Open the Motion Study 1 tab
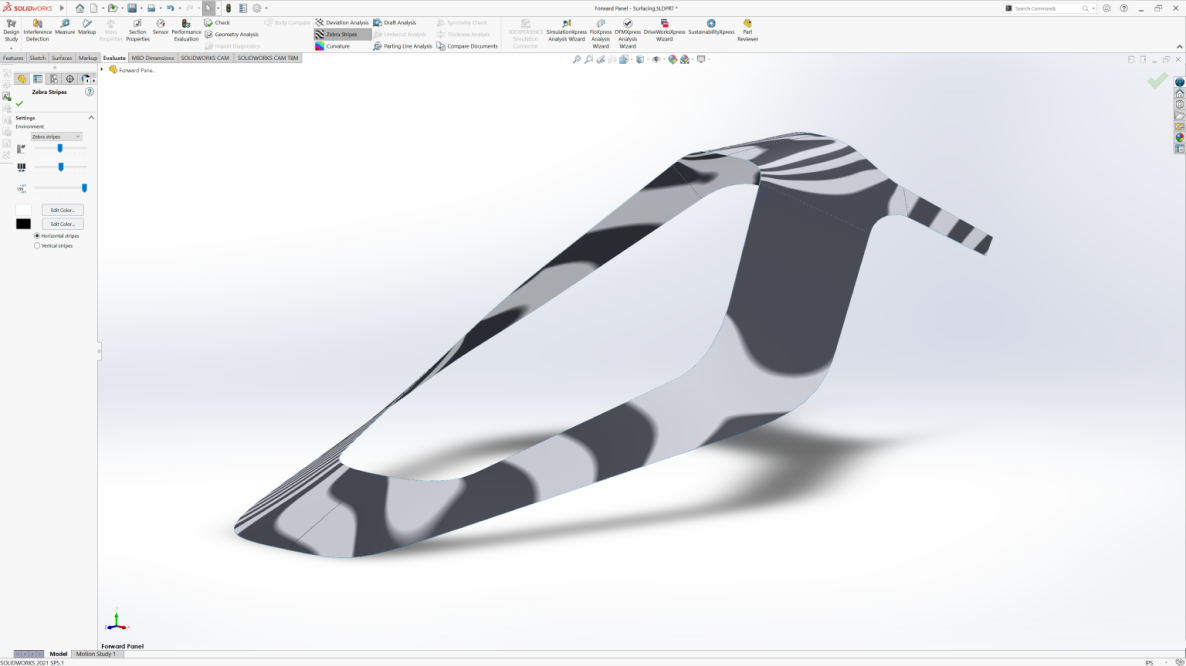 [x=95, y=654]
